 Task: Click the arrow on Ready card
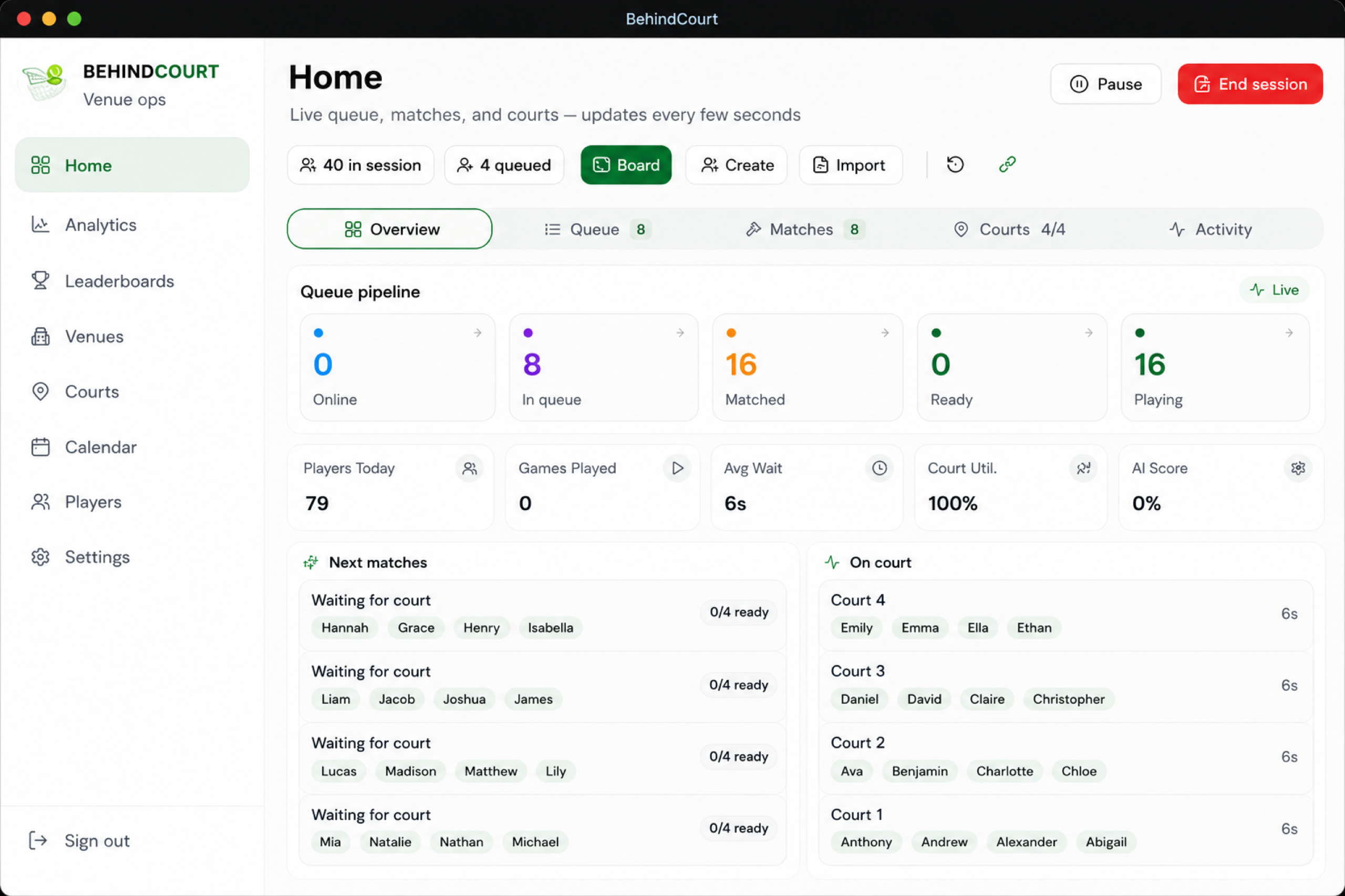(1089, 332)
